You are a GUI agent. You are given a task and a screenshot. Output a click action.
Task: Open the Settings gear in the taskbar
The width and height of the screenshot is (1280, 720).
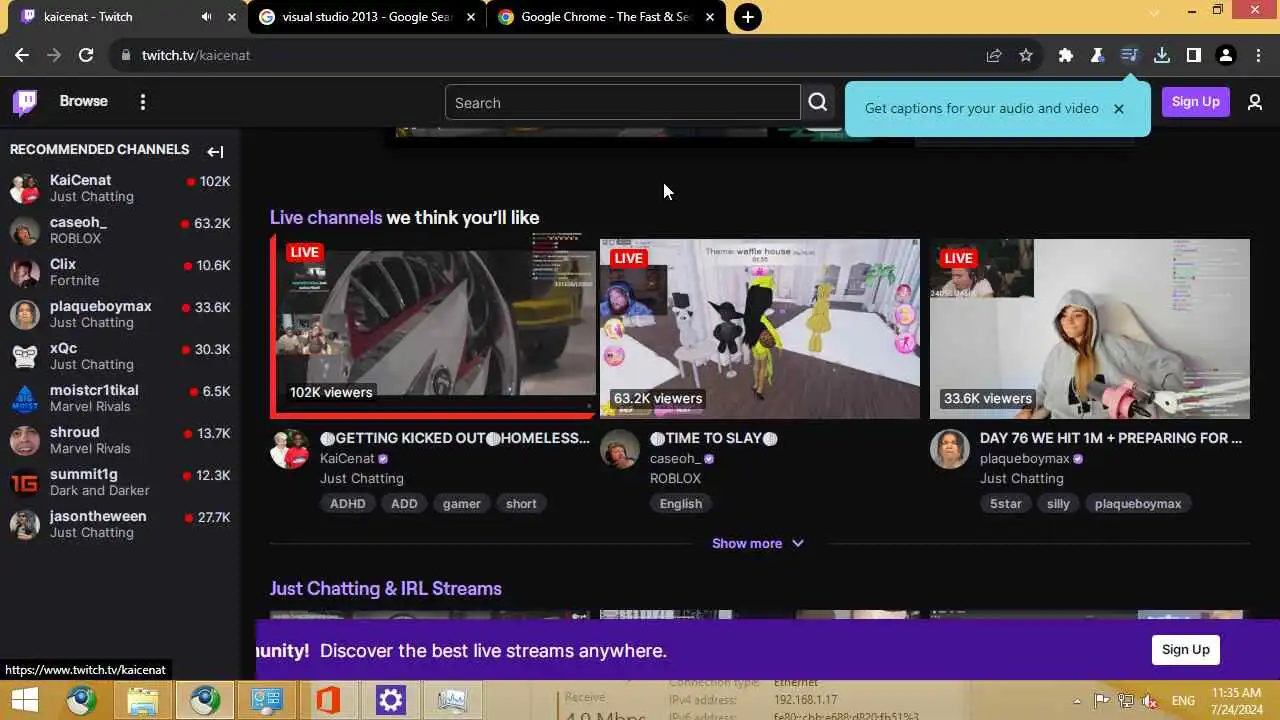(390, 700)
